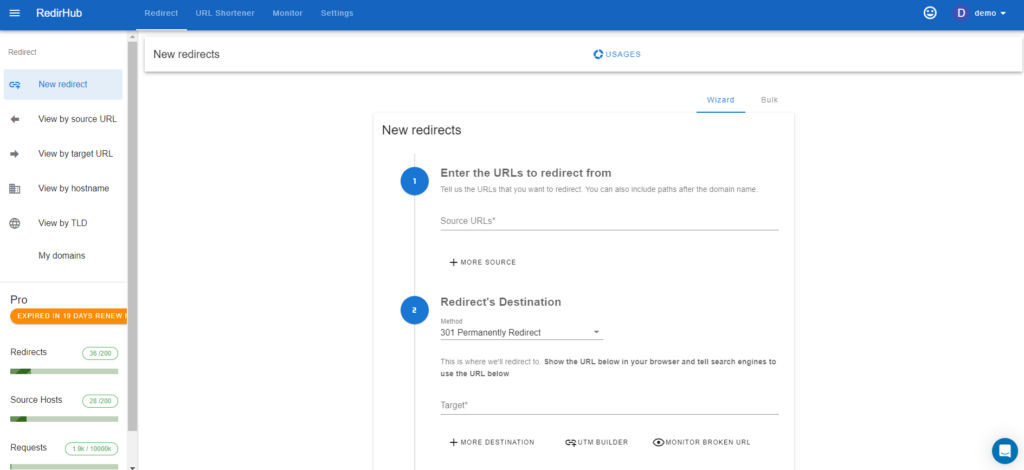Click the New redirect link icon
This screenshot has width=1024, height=470.
tap(15, 85)
